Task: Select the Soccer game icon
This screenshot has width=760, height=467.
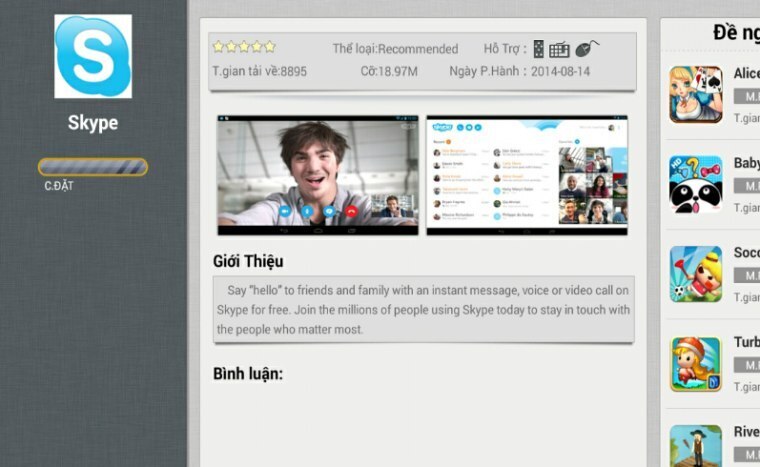Action: tap(696, 274)
